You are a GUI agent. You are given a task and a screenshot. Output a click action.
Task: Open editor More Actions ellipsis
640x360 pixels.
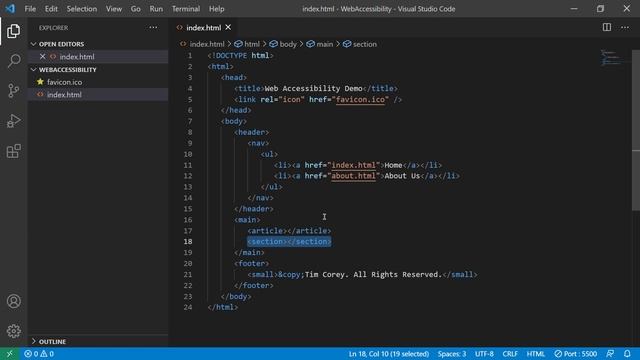[625, 27]
